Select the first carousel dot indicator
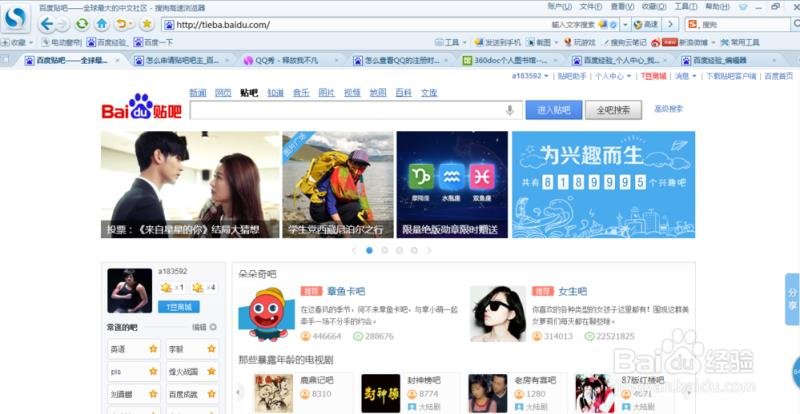The width and height of the screenshot is (800, 414). 369,251
